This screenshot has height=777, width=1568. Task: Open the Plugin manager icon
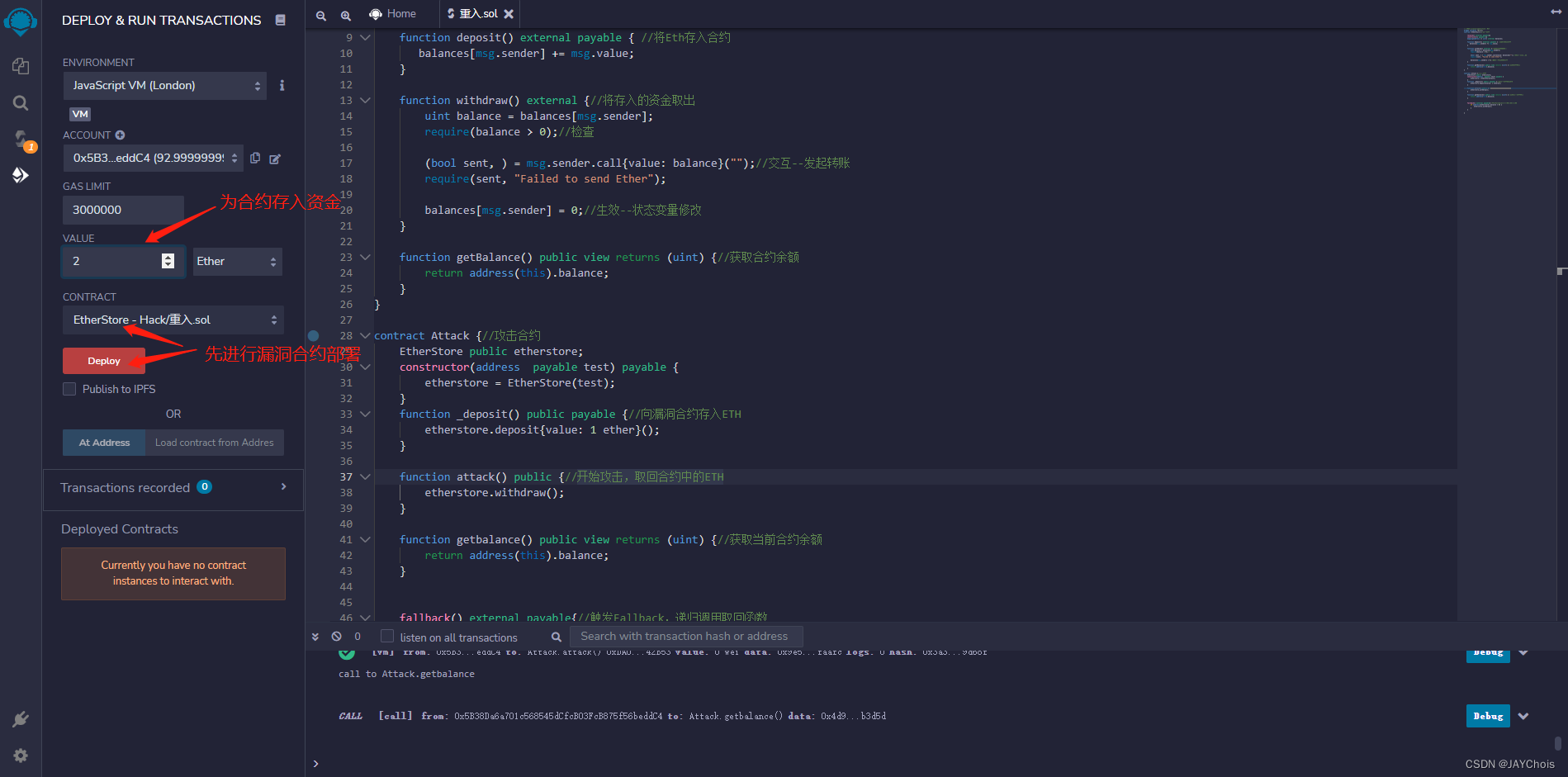21,719
